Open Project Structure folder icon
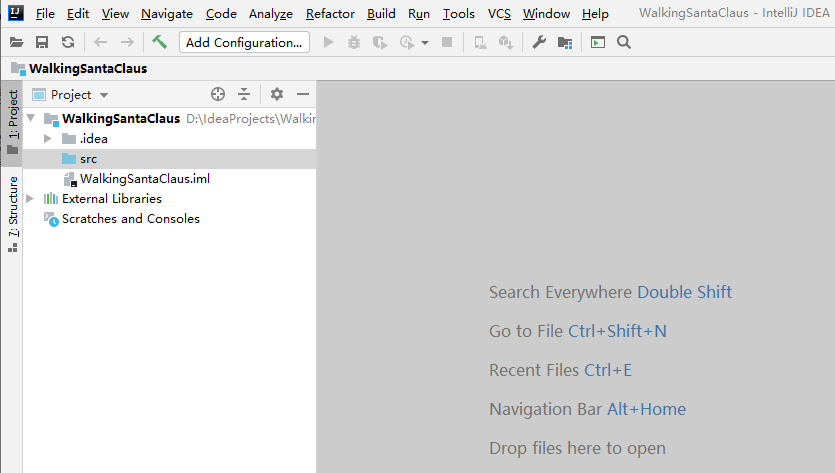The width and height of the screenshot is (835, 473). coord(565,42)
